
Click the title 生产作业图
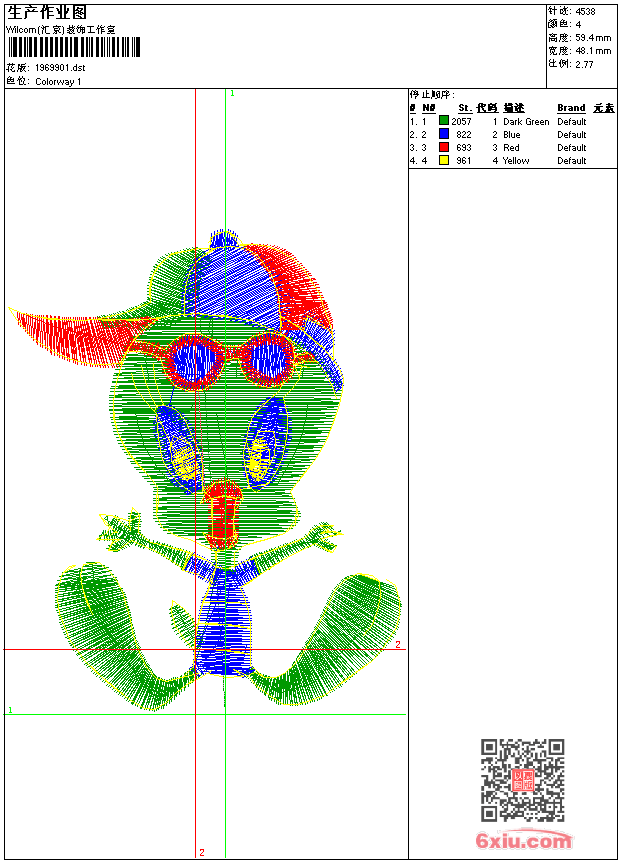click(47, 13)
